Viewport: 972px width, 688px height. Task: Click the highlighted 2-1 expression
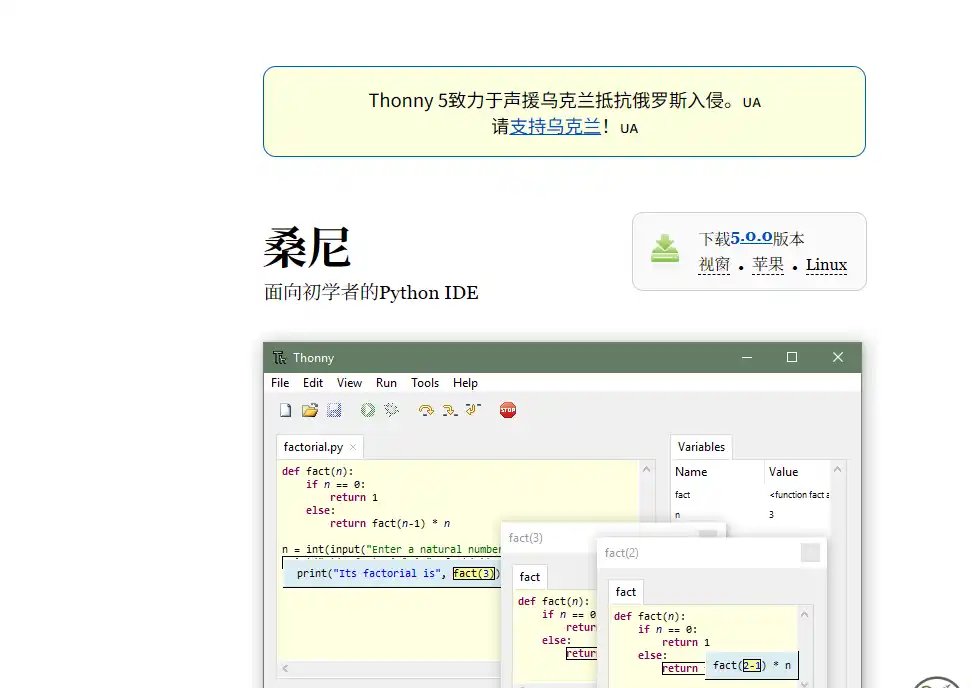[751, 665]
